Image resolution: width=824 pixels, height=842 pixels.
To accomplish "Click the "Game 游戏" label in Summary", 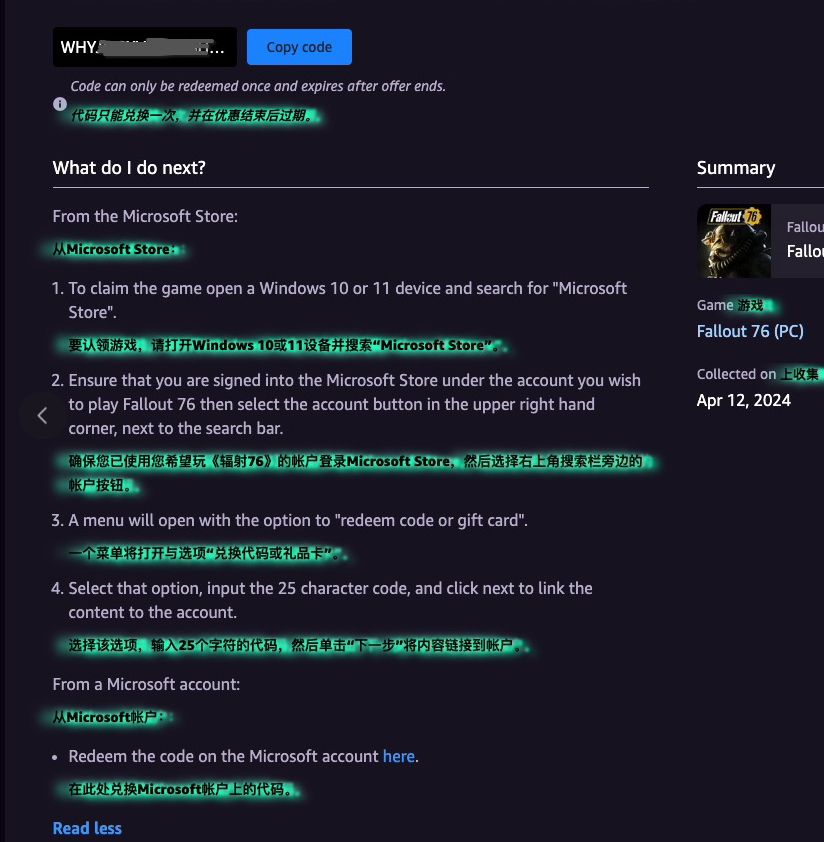I will click(x=730, y=306).
